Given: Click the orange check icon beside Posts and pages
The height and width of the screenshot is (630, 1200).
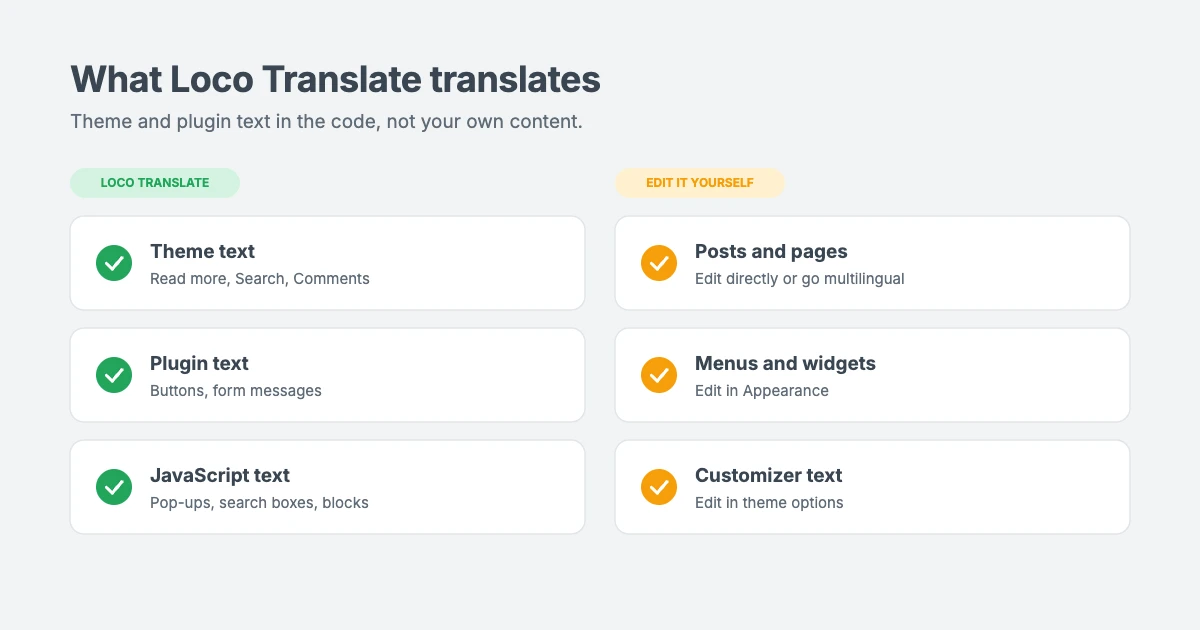Looking at the screenshot, I should [x=659, y=263].
